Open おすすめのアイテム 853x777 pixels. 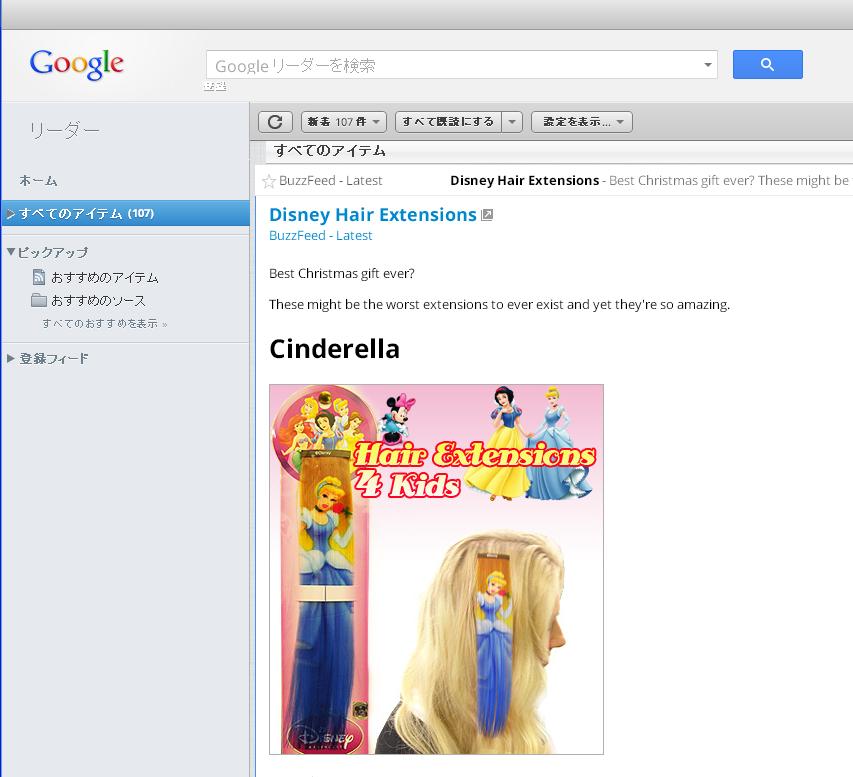pos(104,278)
